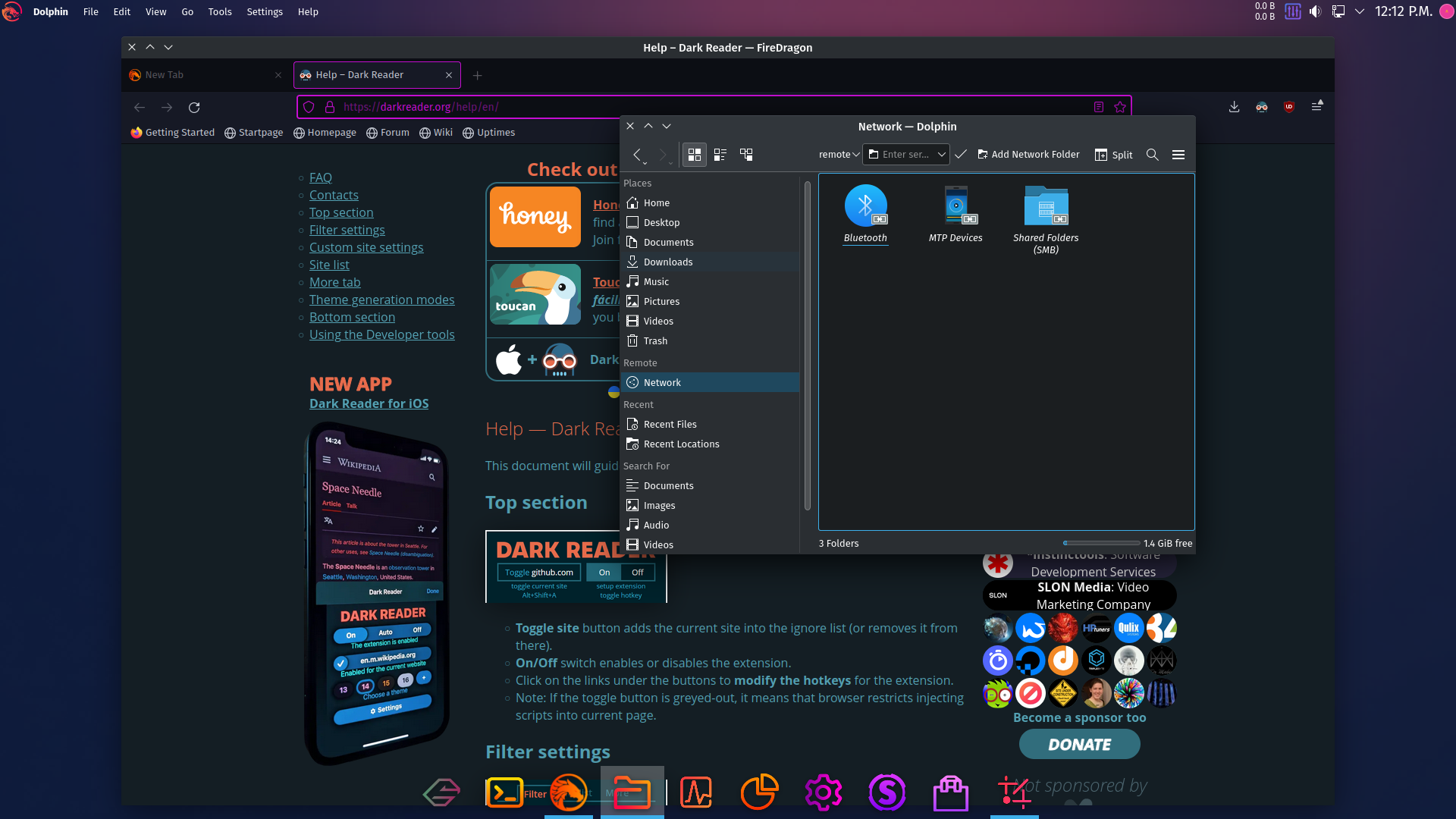The height and width of the screenshot is (819, 1456).
Task: Open the browser downloads icon
Action: (1235, 107)
